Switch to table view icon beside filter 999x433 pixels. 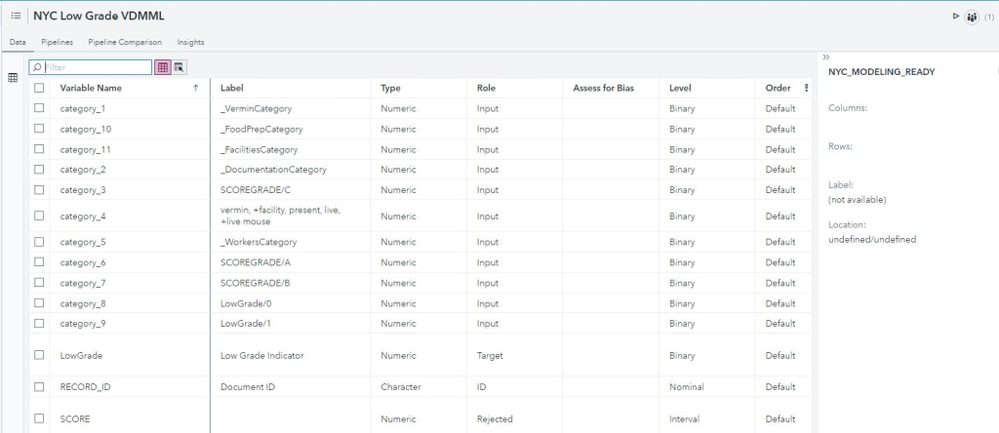click(163, 67)
